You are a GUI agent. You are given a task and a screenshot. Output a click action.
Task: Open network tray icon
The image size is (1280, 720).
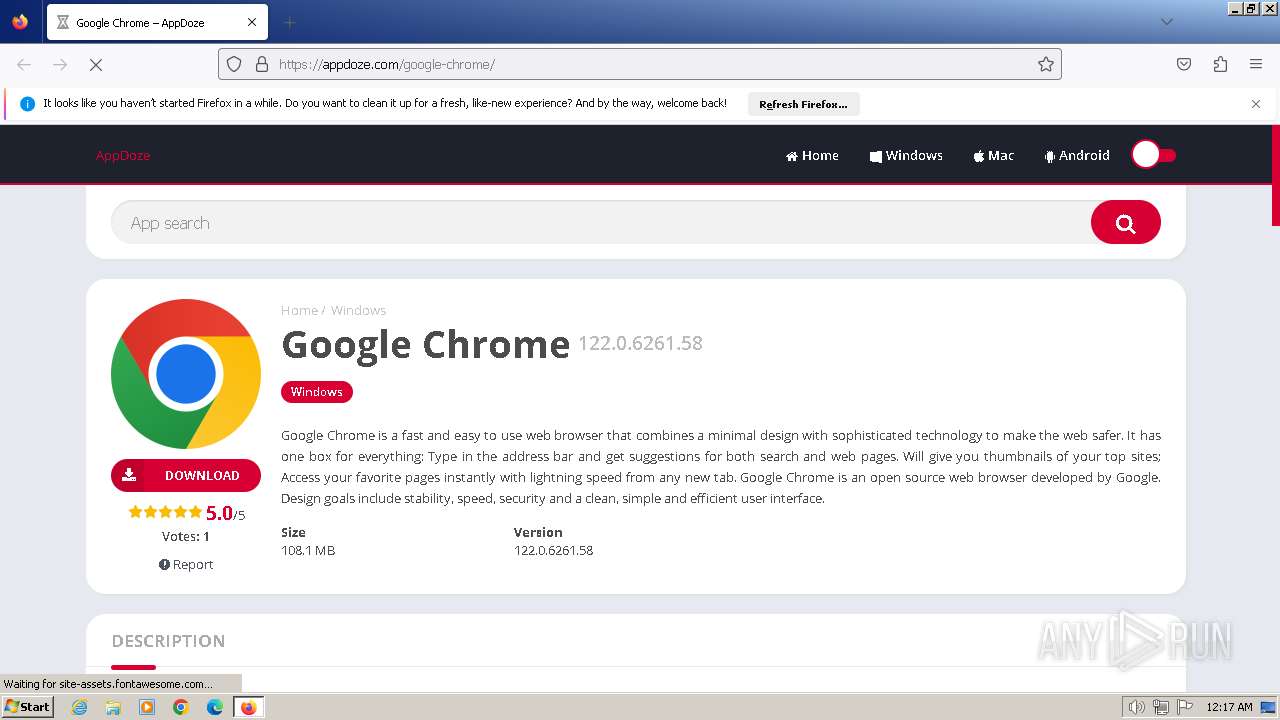tap(1160, 707)
